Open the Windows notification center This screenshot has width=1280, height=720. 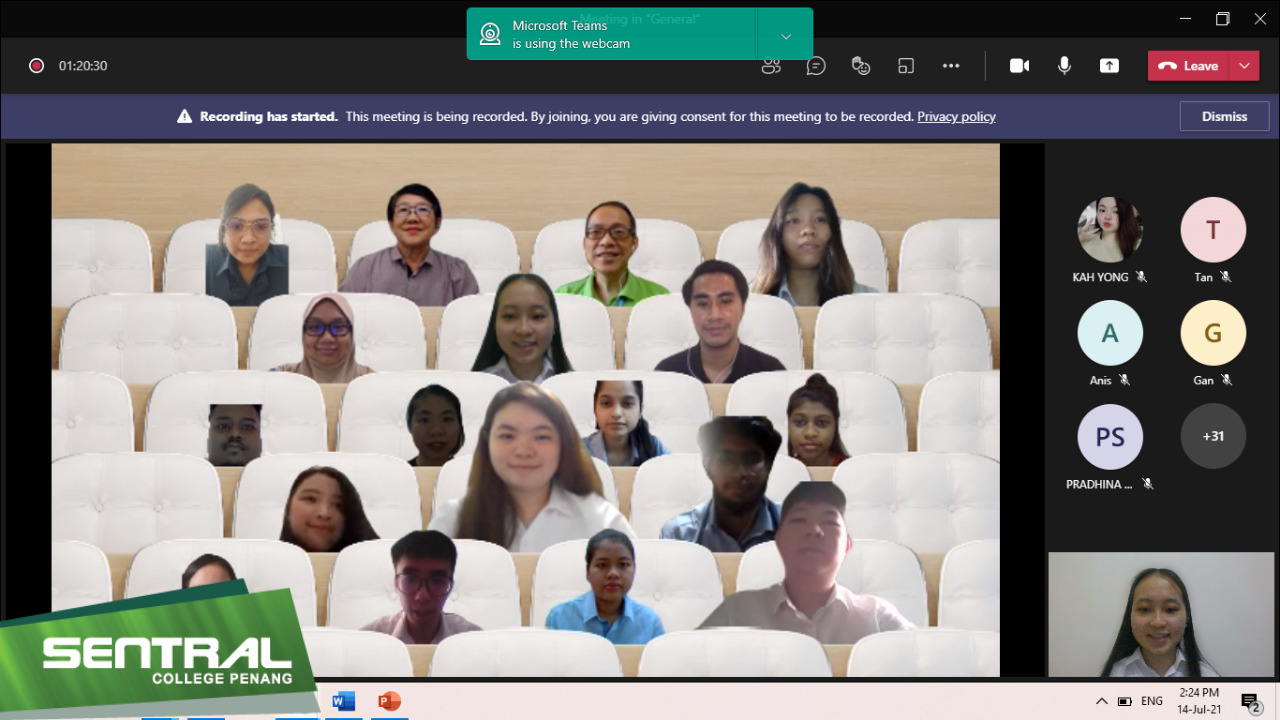[x=1251, y=702]
